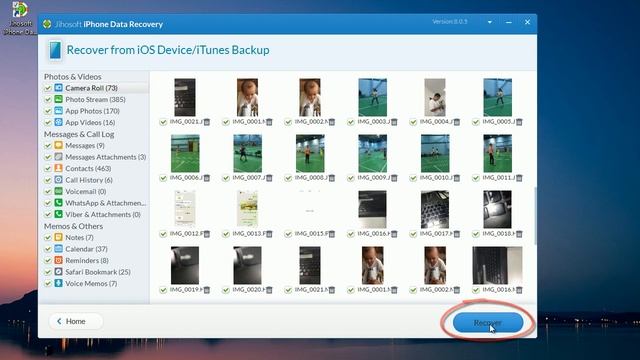This screenshot has width=640, height=360.
Task: Select Messages (9) in the sidebar
Action: point(85,145)
